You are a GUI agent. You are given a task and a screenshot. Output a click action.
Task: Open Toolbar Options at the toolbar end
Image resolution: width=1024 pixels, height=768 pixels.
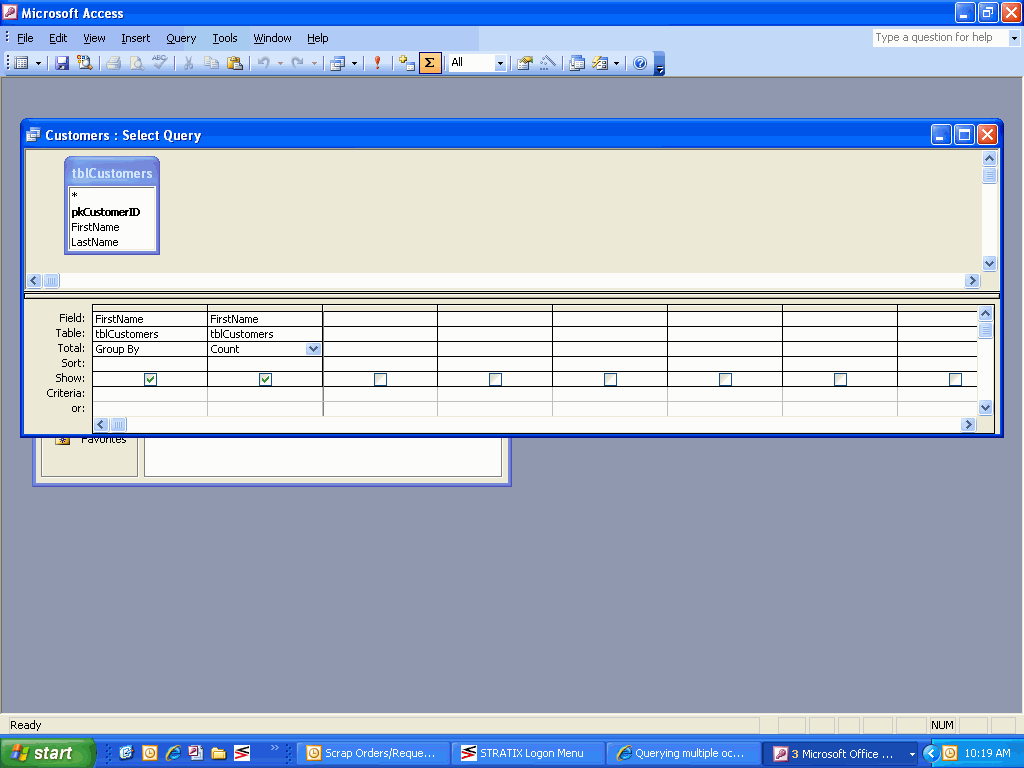[660, 63]
